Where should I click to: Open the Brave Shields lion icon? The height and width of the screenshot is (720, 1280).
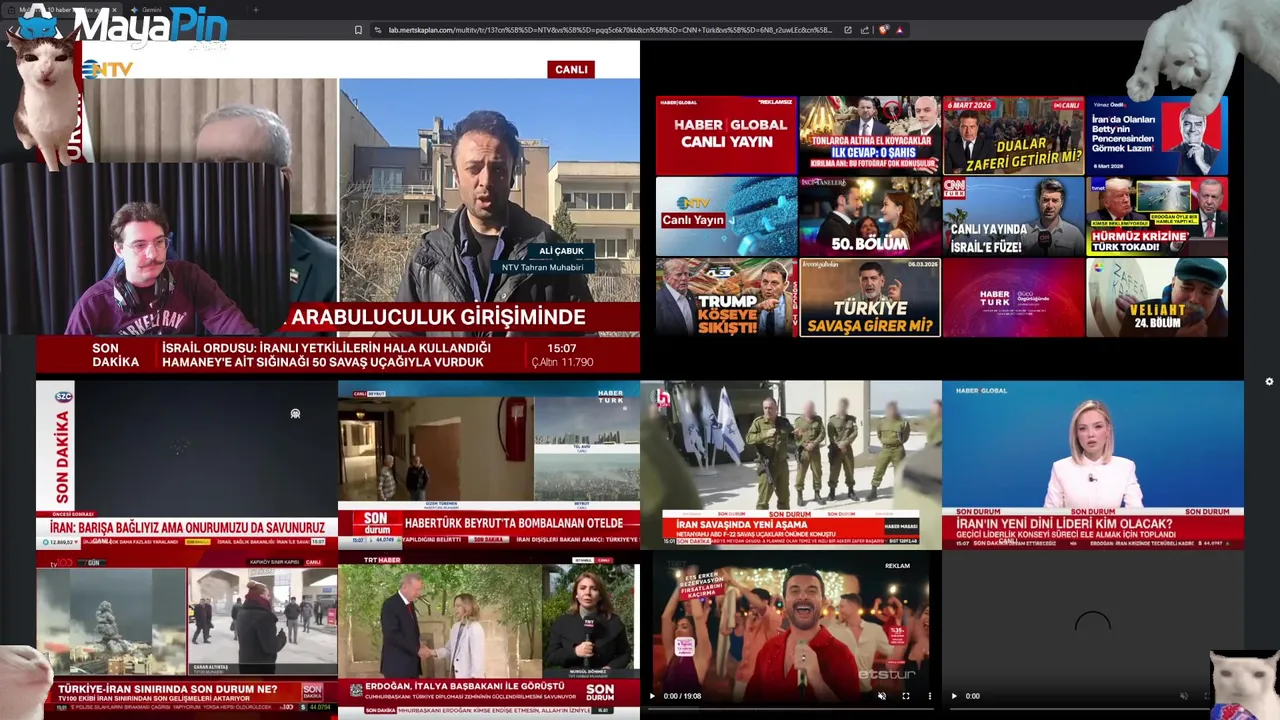coord(883,30)
